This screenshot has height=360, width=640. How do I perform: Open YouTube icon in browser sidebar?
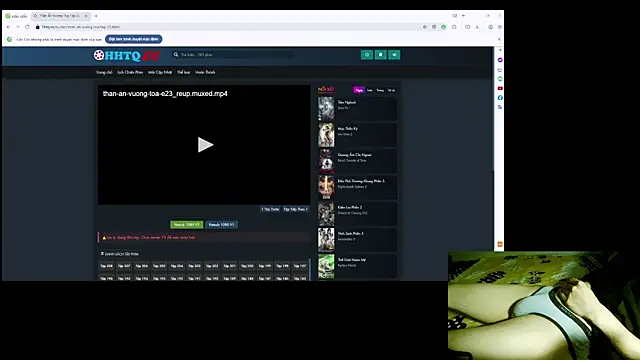tap(500, 88)
